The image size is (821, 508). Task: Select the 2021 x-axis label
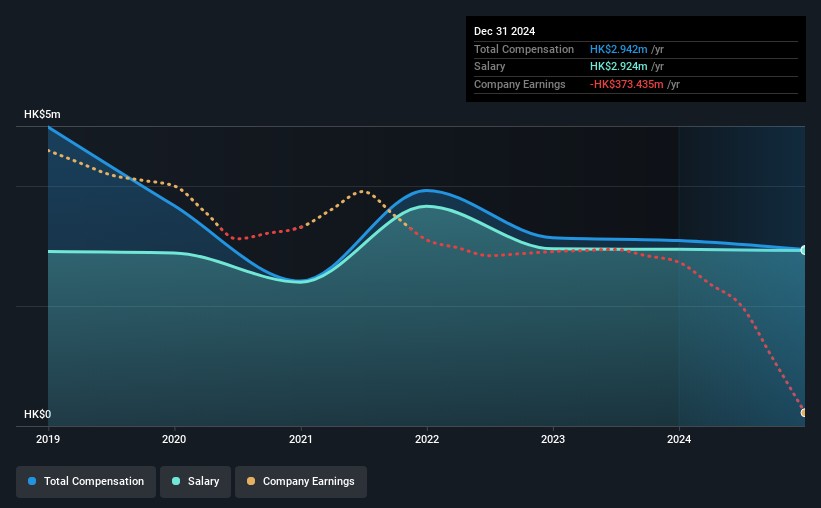pyautogui.click(x=300, y=439)
